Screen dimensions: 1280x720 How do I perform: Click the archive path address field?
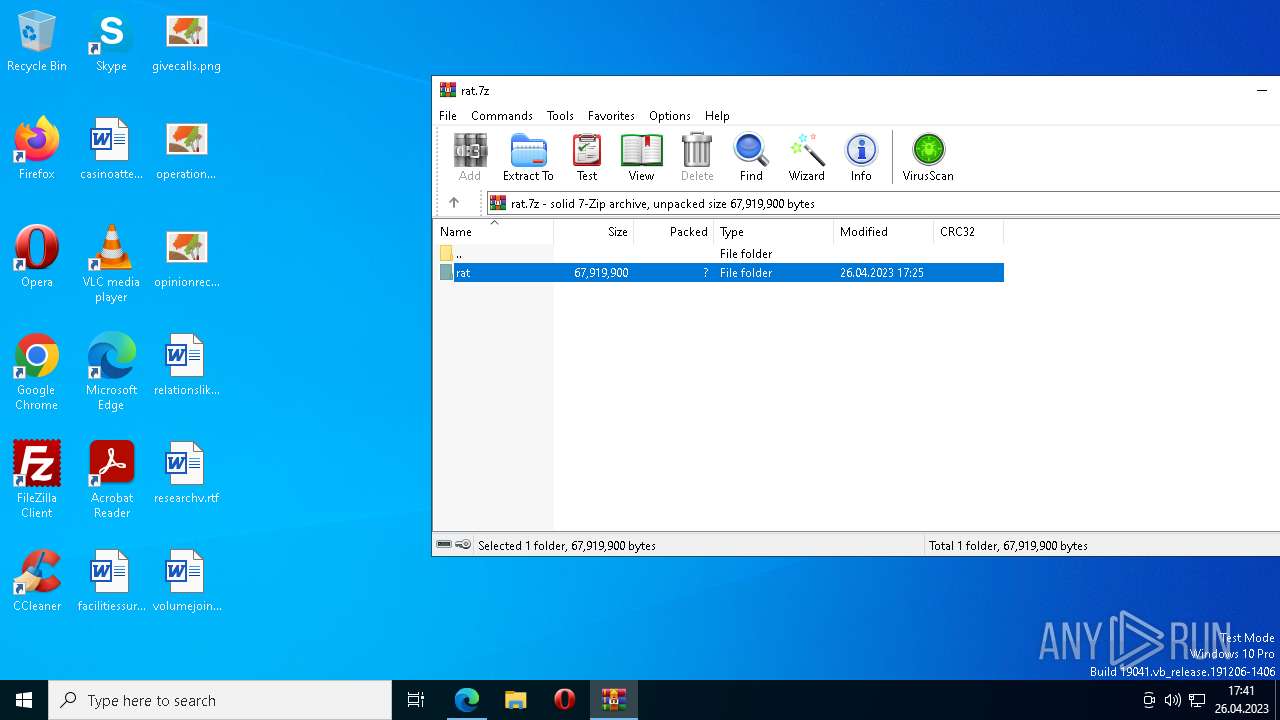pos(883,203)
